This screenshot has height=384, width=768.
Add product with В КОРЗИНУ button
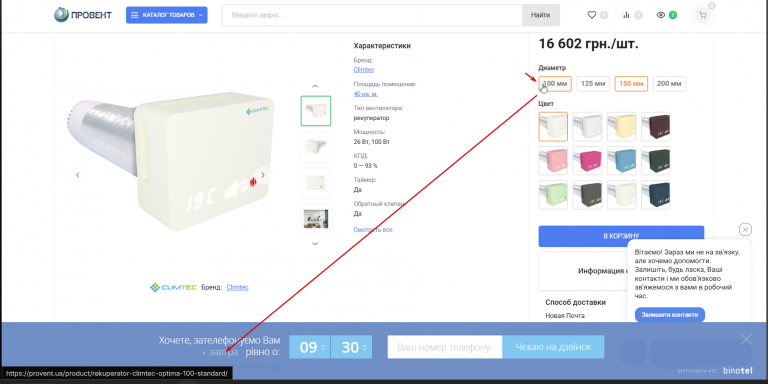pyautogui.click(x=621, y=236)
